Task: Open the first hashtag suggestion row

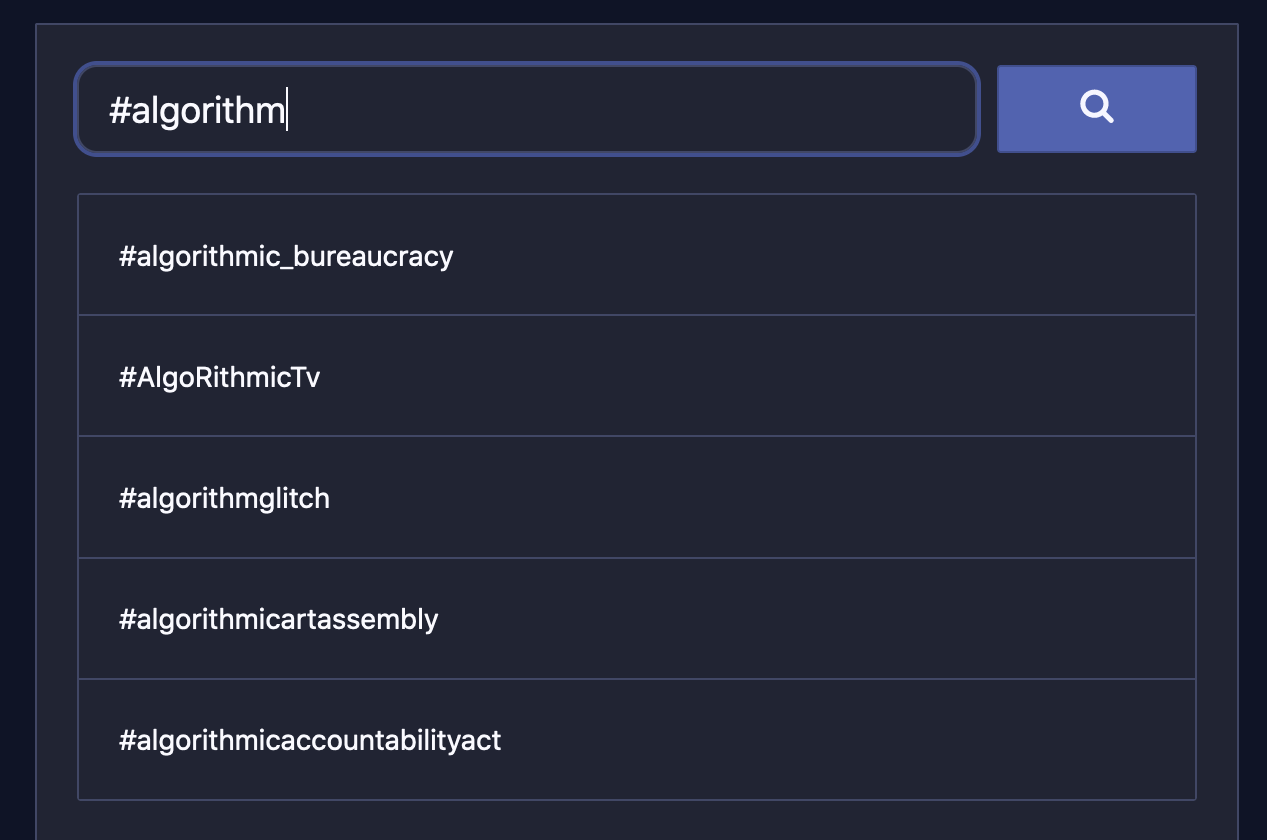Action: pyautogui.click(x=637, y=255)
